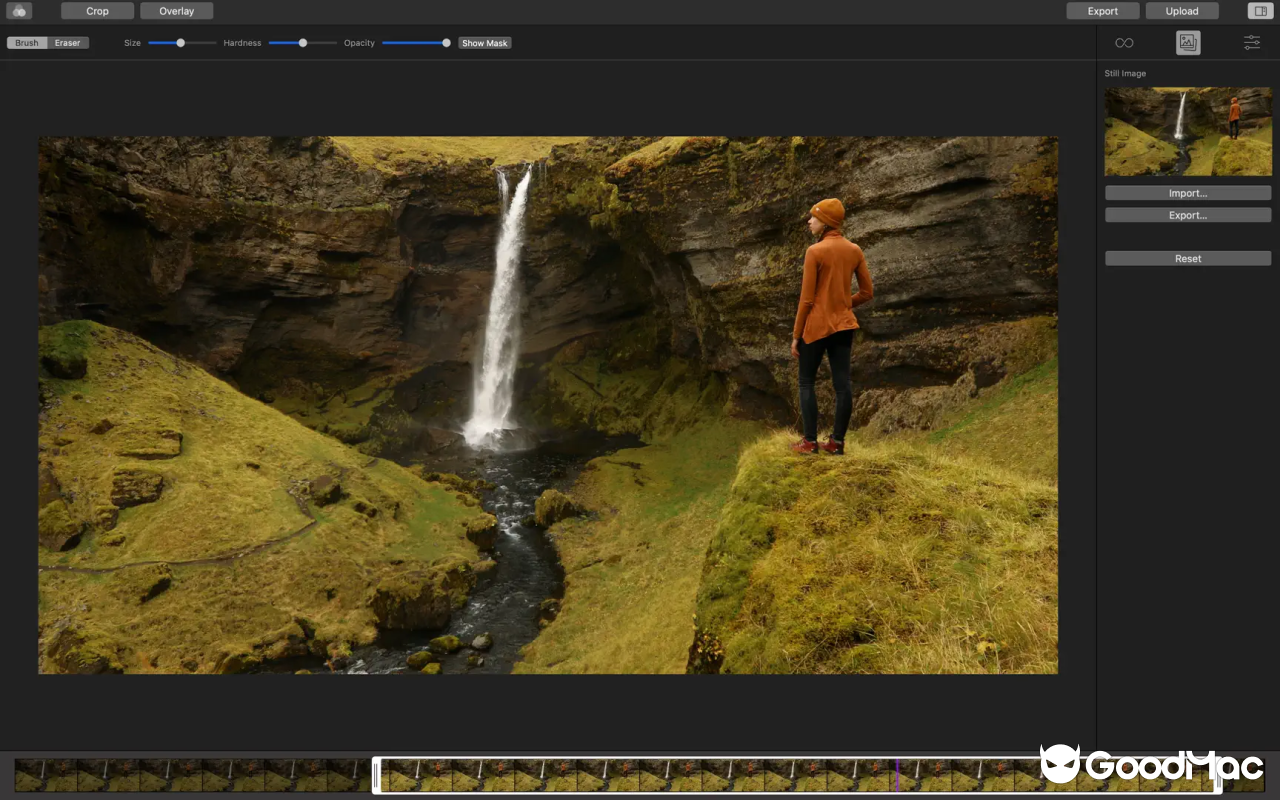
Task: Click the brush Size slider handle
Action: tap(180, 42)
